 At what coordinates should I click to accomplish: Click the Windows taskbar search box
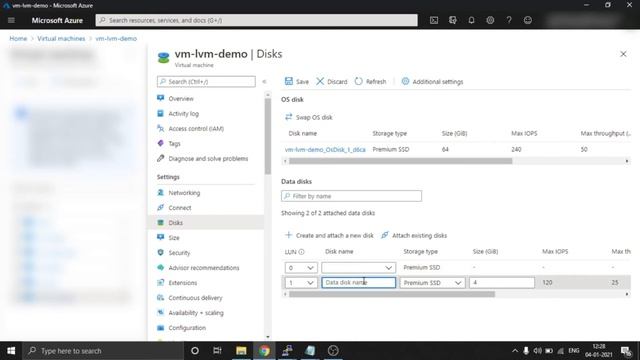tap(103, 351)
